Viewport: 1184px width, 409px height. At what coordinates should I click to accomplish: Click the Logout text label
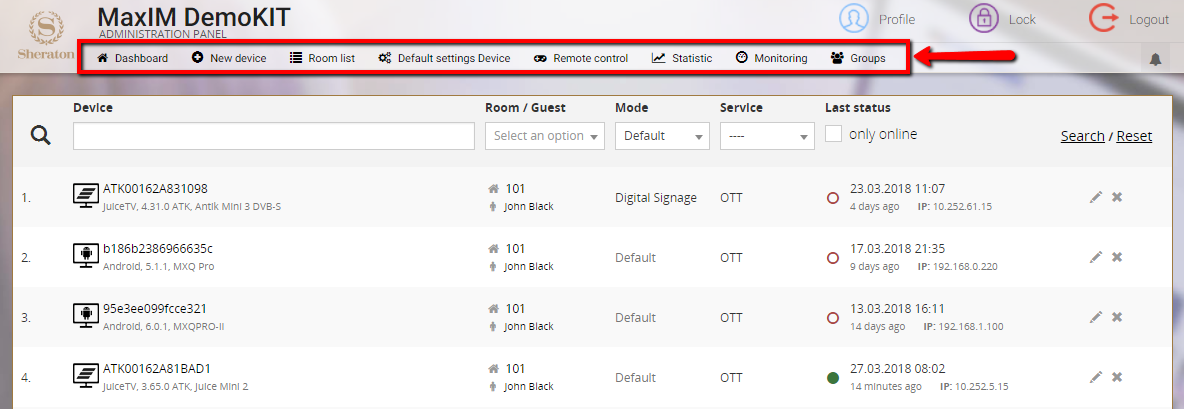(1149, 20)
